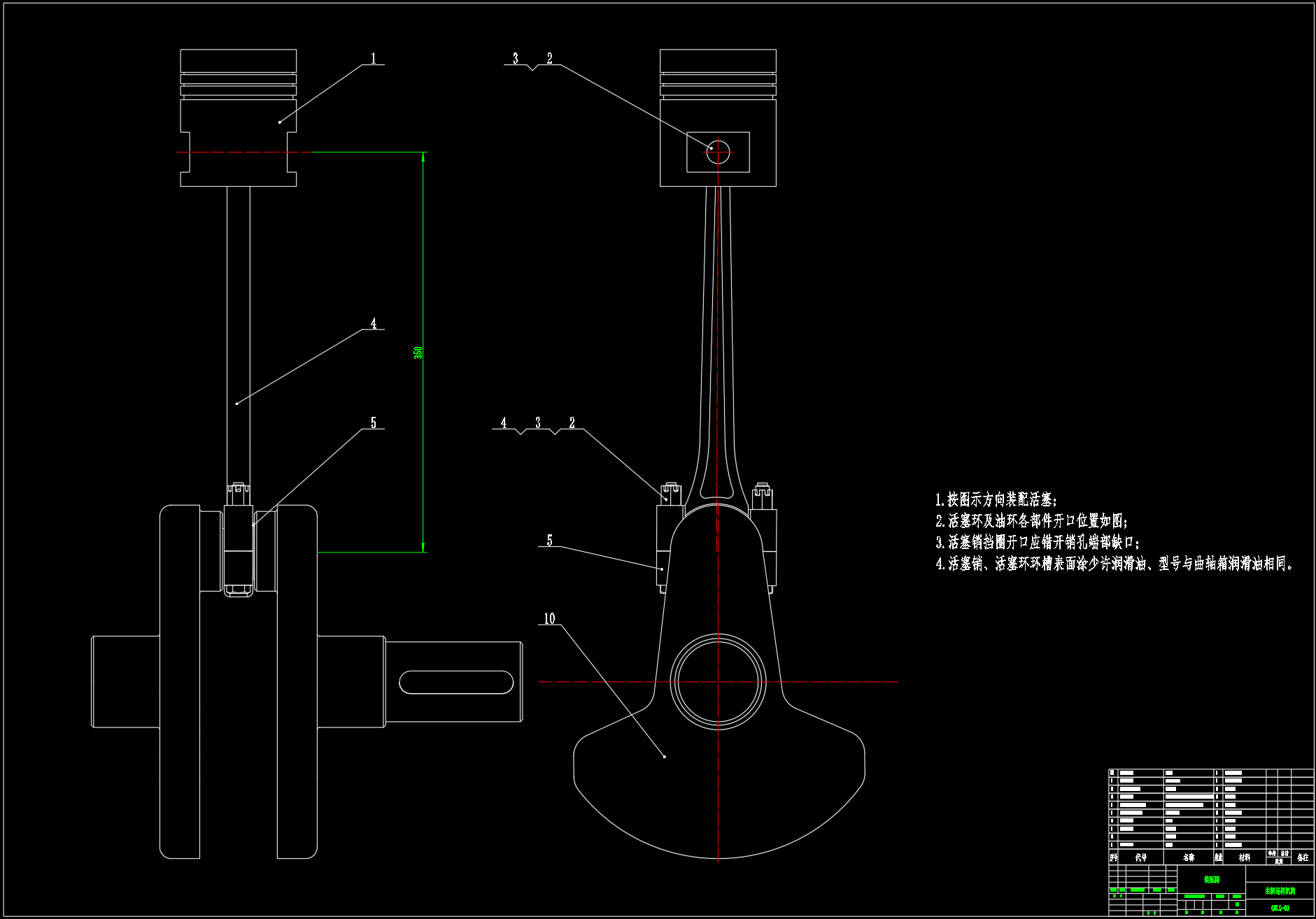The width and height of the screenshot is (1316, 919).
Task: Select note 4 about 润滑油 on piston pin
Action: coord(1115,563)
